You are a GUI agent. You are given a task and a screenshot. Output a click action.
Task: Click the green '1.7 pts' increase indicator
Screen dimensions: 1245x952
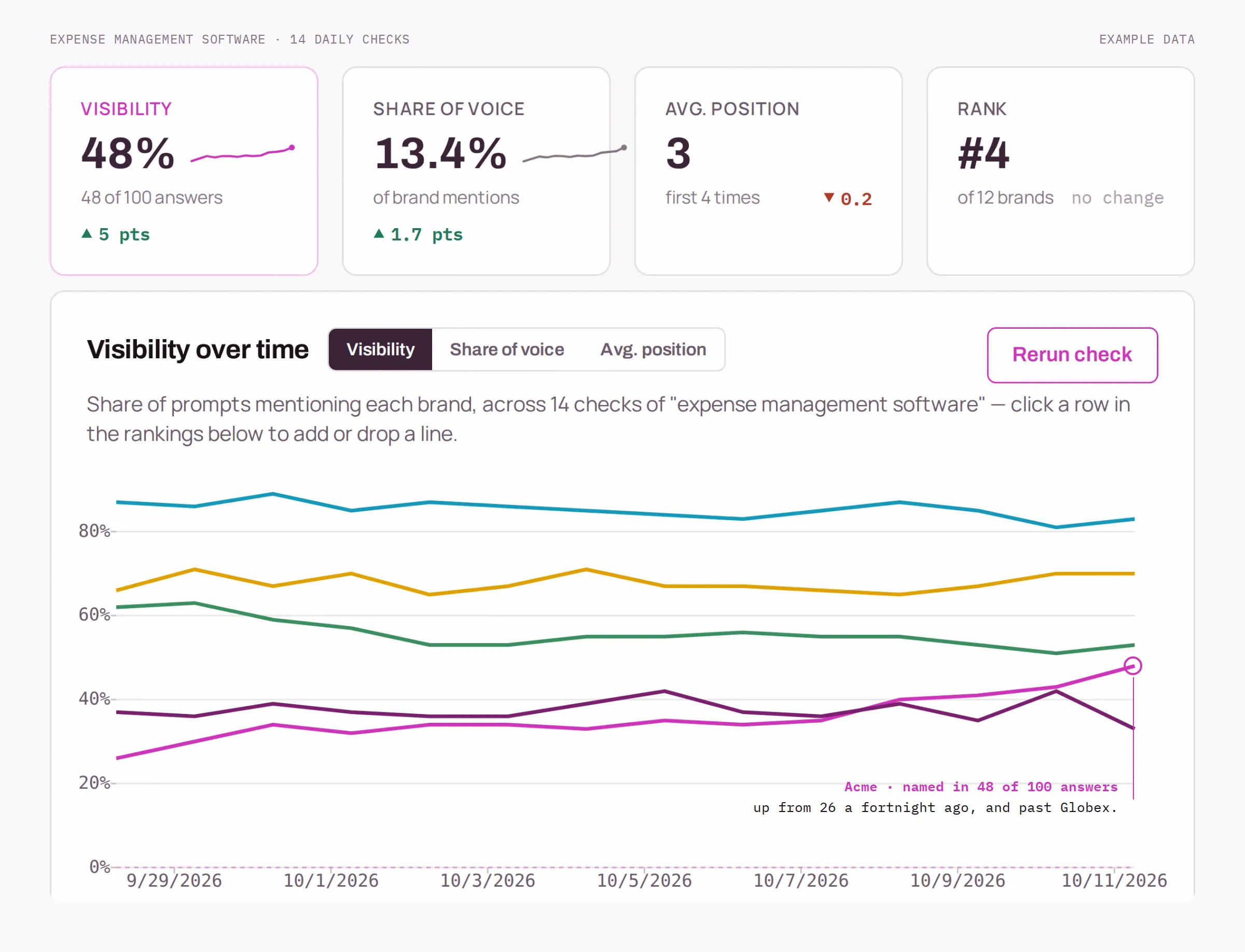coord(419,234)
